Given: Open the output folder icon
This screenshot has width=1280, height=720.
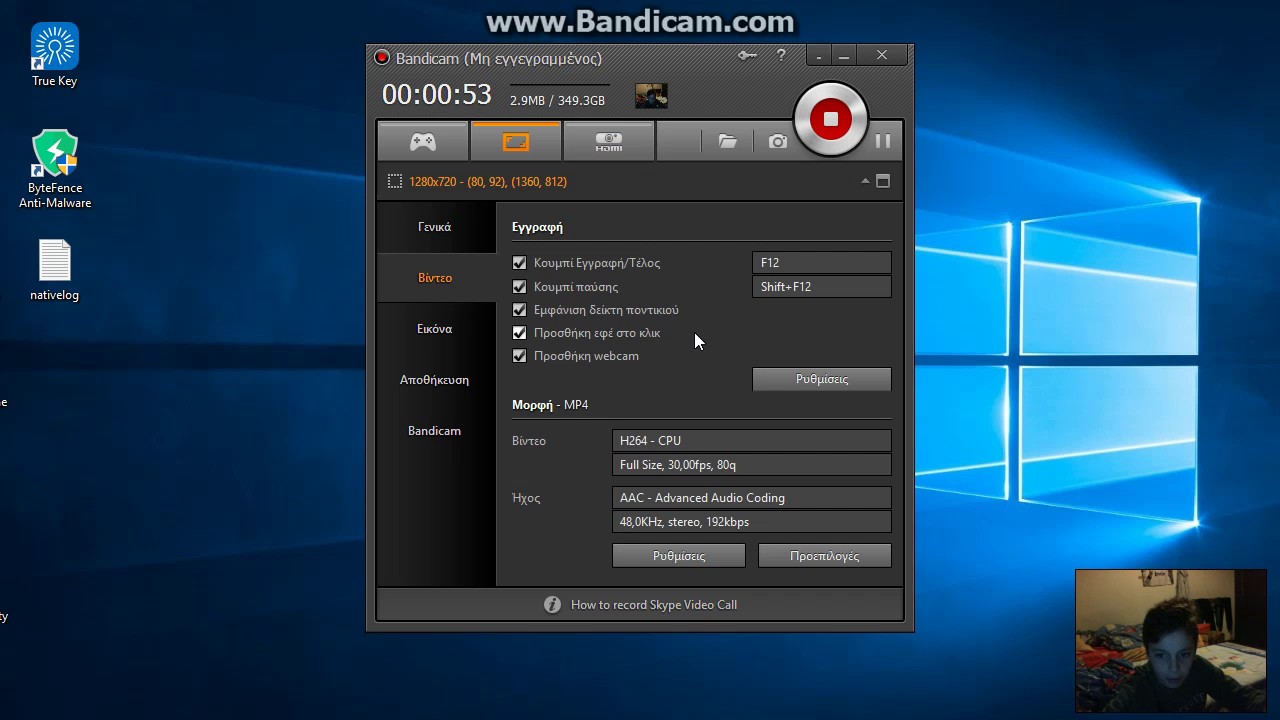Looking at the screenshot, I should coord(728,142).
